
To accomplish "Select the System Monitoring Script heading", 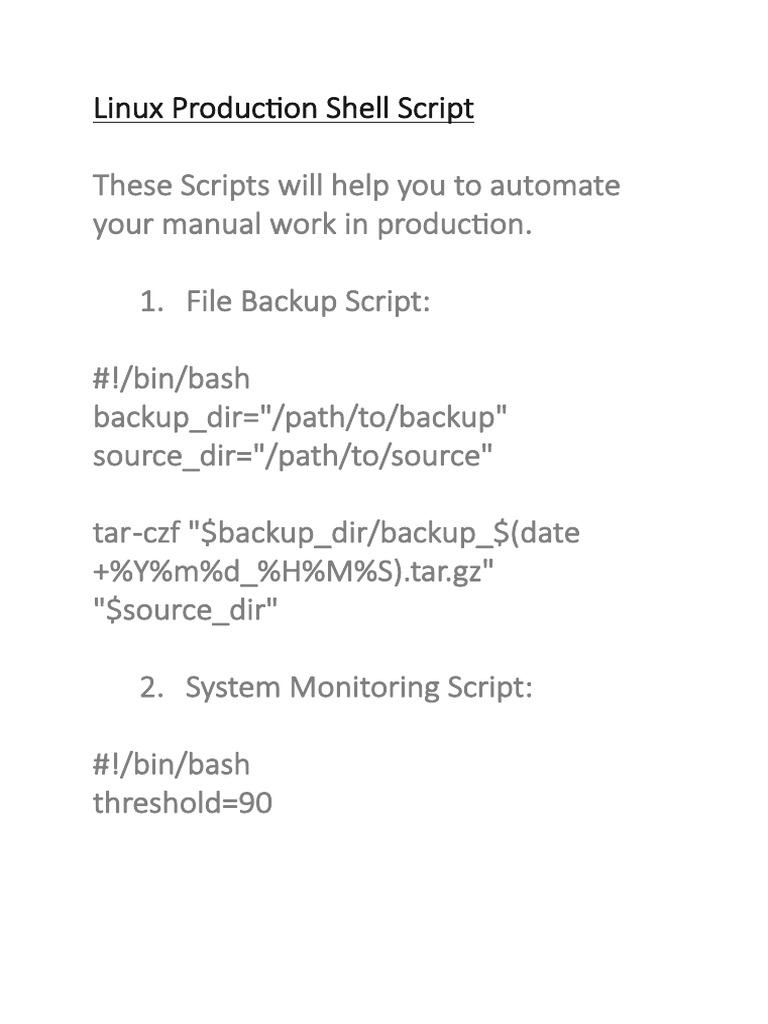I will (358, 688).
